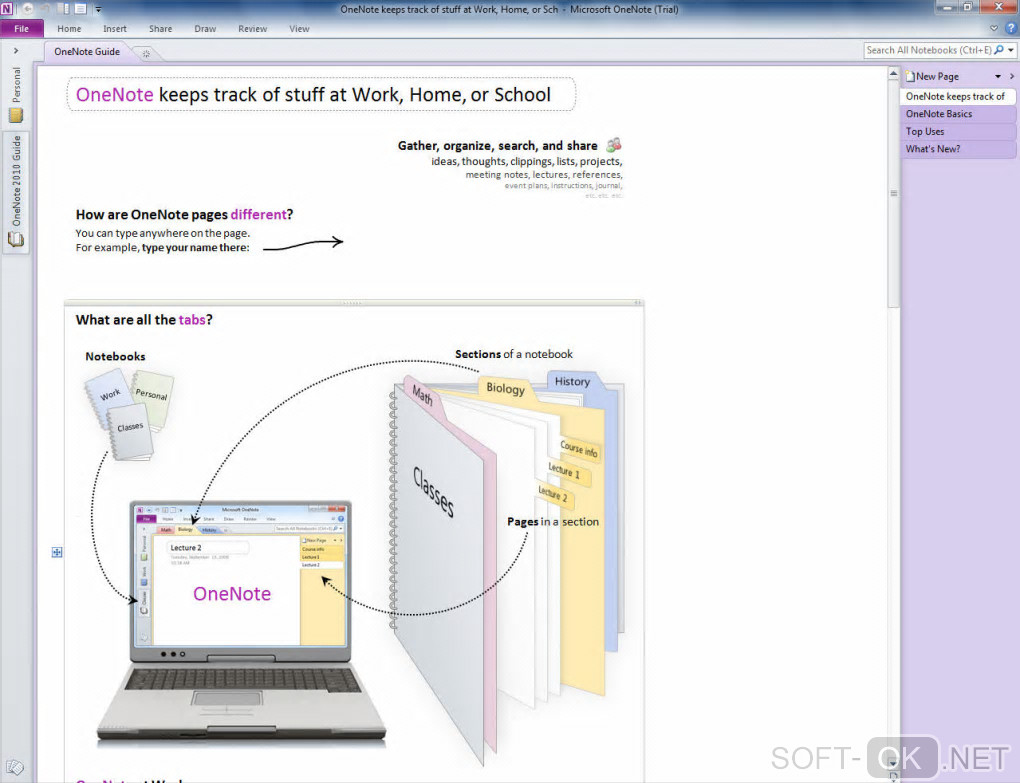Click the open-book OneNote 2010 Guide icon

click(16, 239)
